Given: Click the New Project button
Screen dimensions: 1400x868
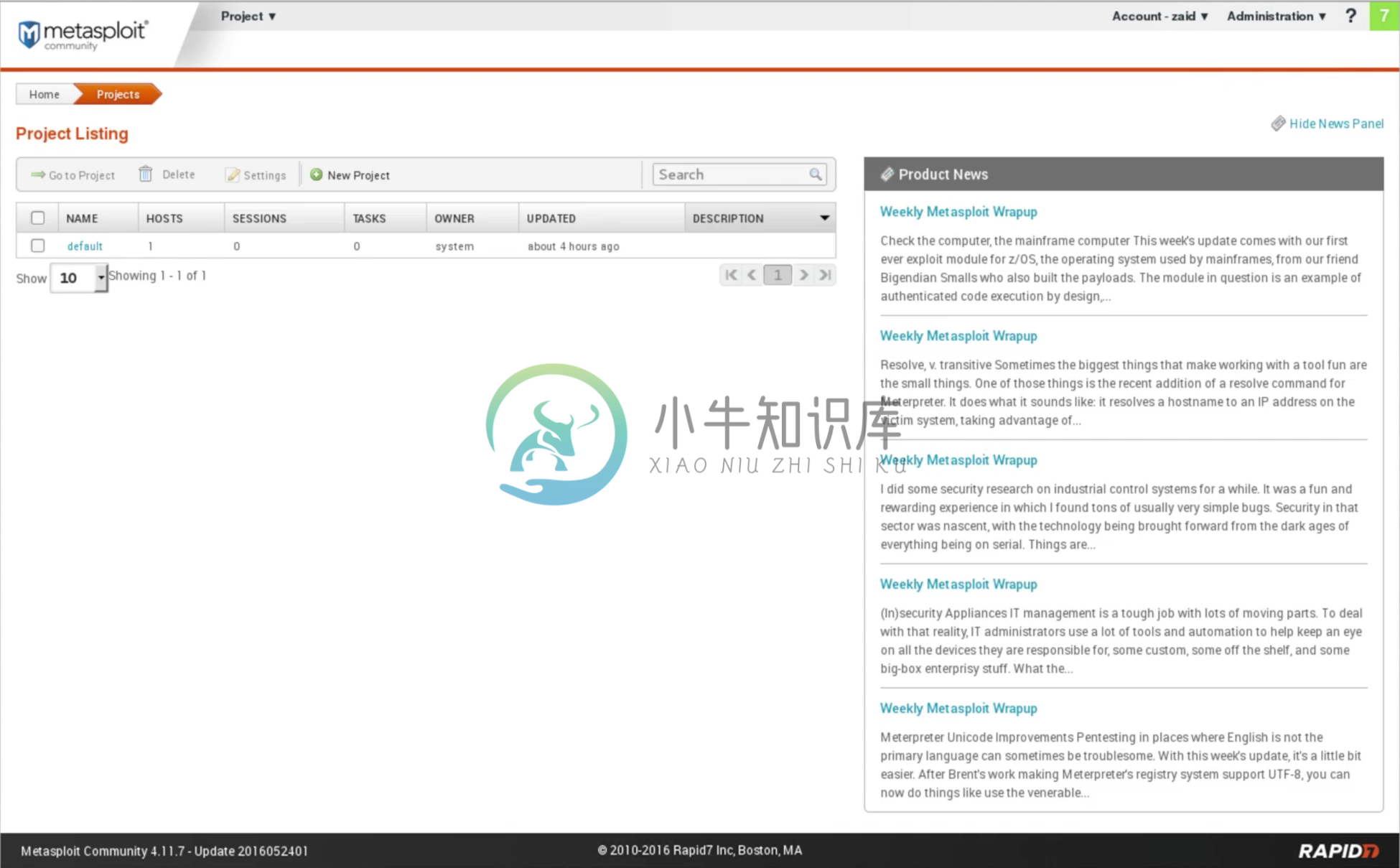Looking at the screenshot, I should click(x=350, y=174).
